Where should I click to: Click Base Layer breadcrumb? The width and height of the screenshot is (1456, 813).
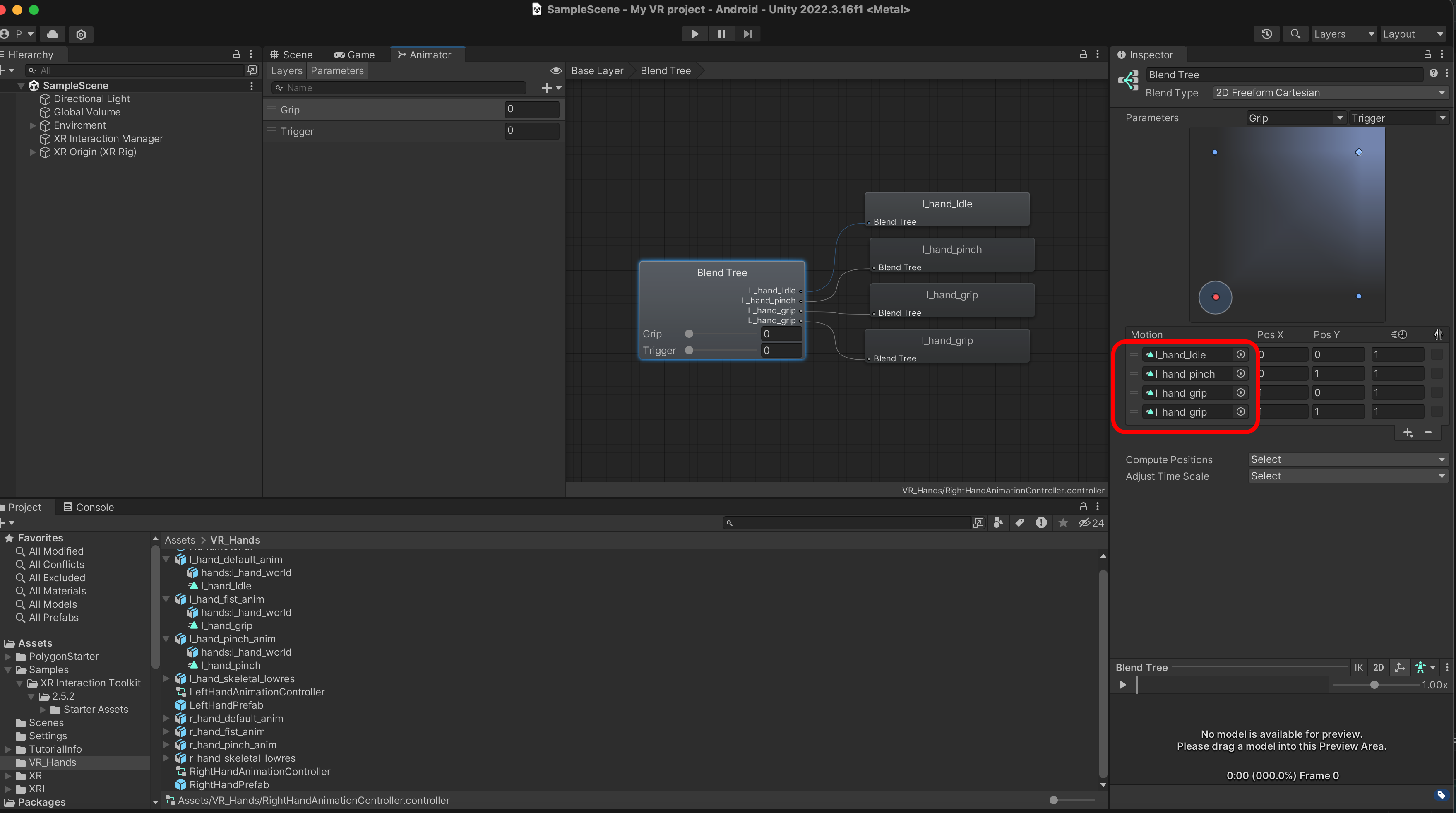coord(597,71)
